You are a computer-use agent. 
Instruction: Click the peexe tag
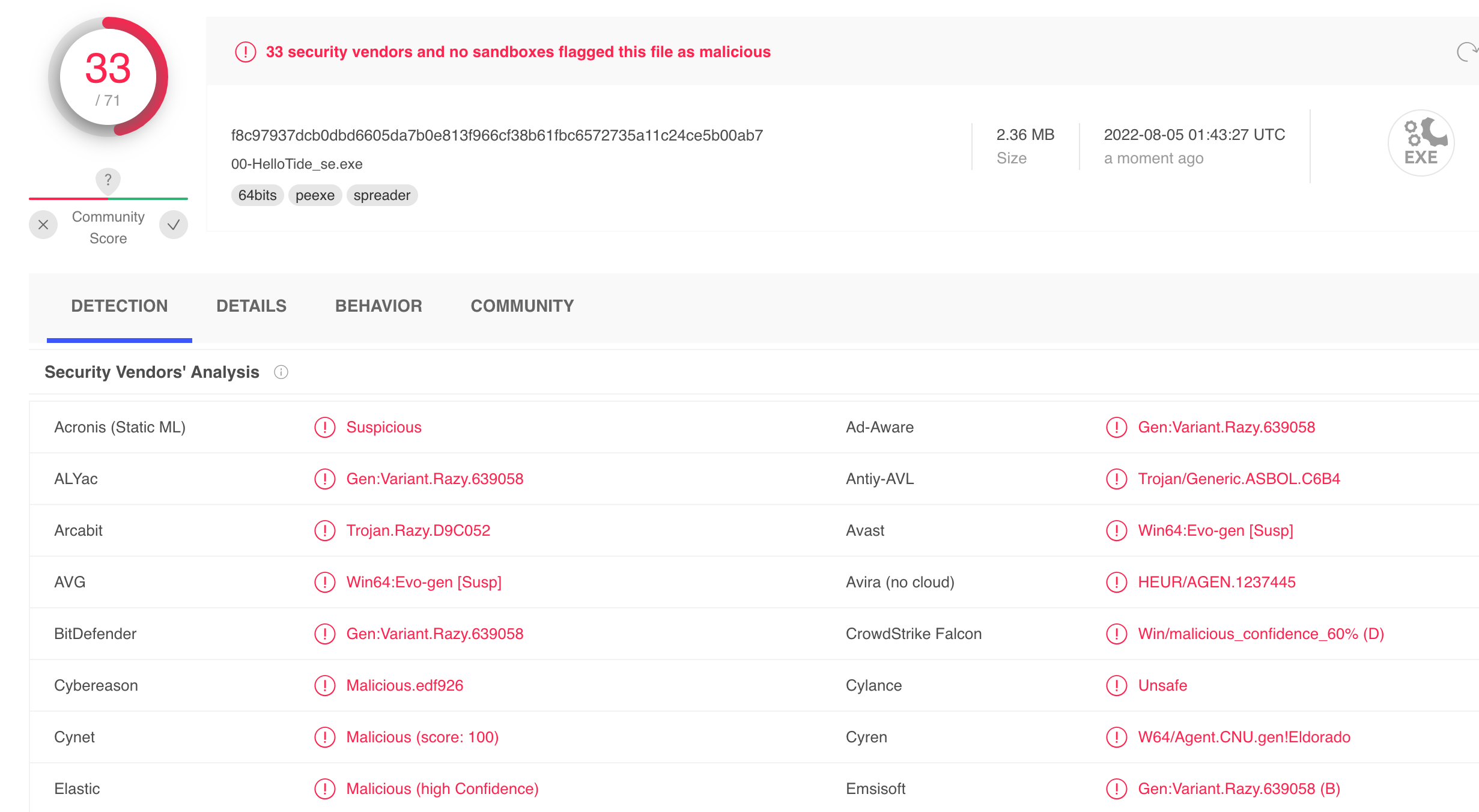click(x=315, y=196)
